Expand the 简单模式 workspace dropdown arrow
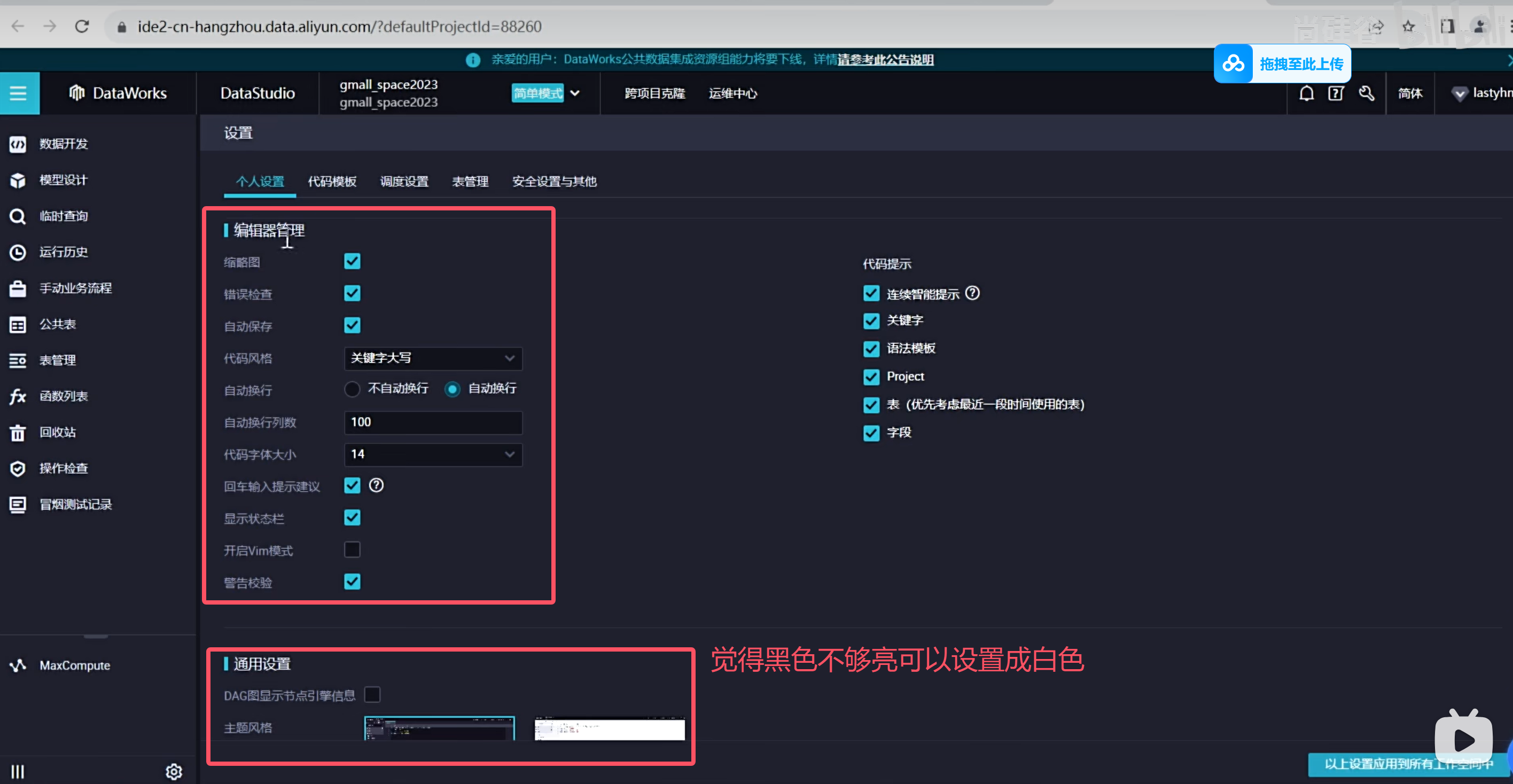Viewport: 1513px width, 784px height. 575,93
